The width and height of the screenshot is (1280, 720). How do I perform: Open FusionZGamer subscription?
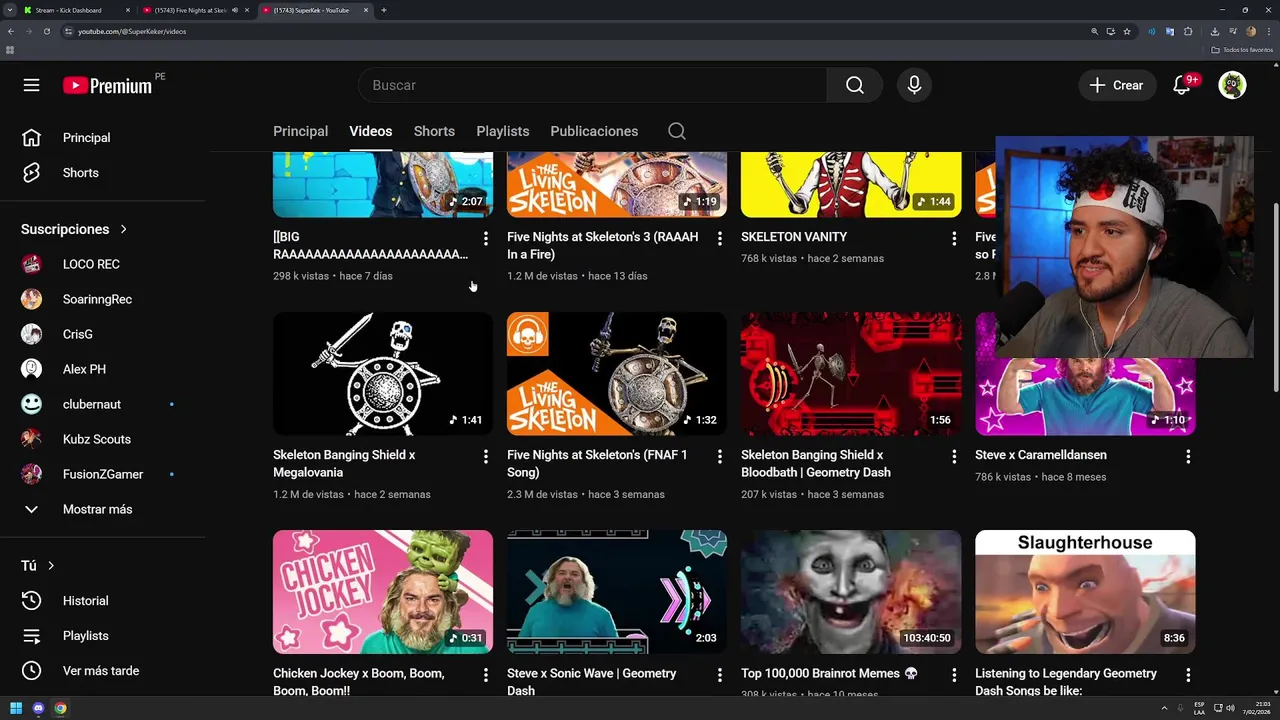tap(103, 474)
